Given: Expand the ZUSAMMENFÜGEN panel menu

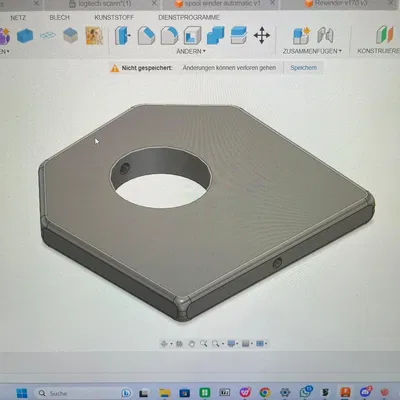Looking at the screenshot, I should (312, 51).
